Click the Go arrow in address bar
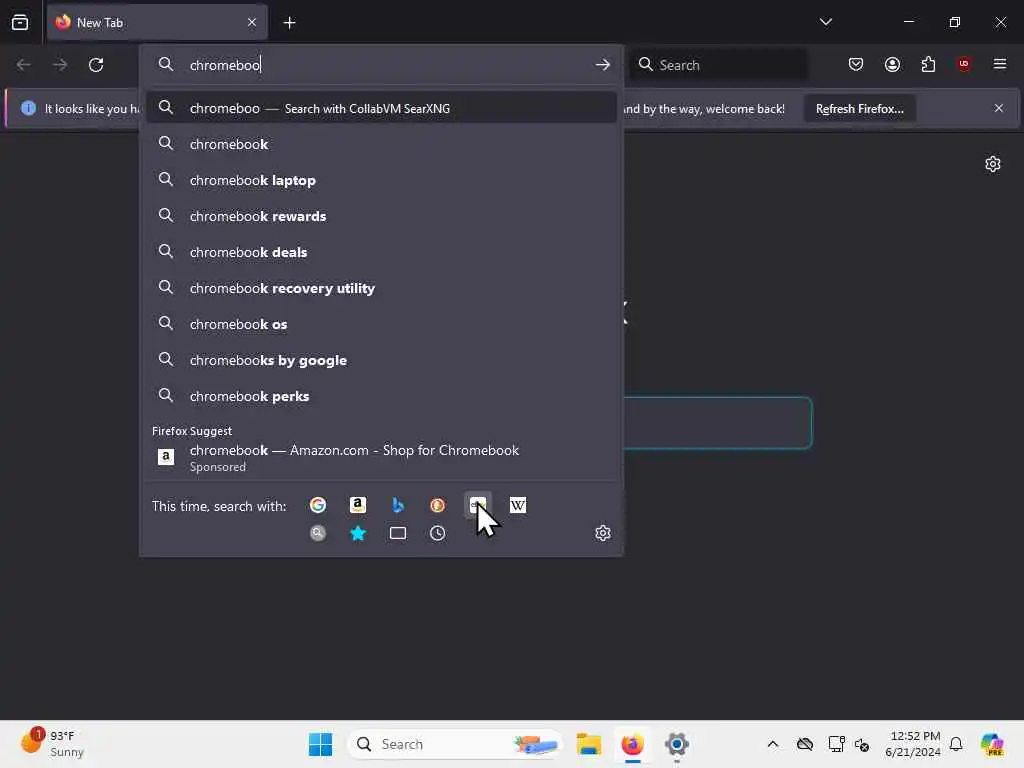The image size is (1024, 768). [x=603, y=65]
